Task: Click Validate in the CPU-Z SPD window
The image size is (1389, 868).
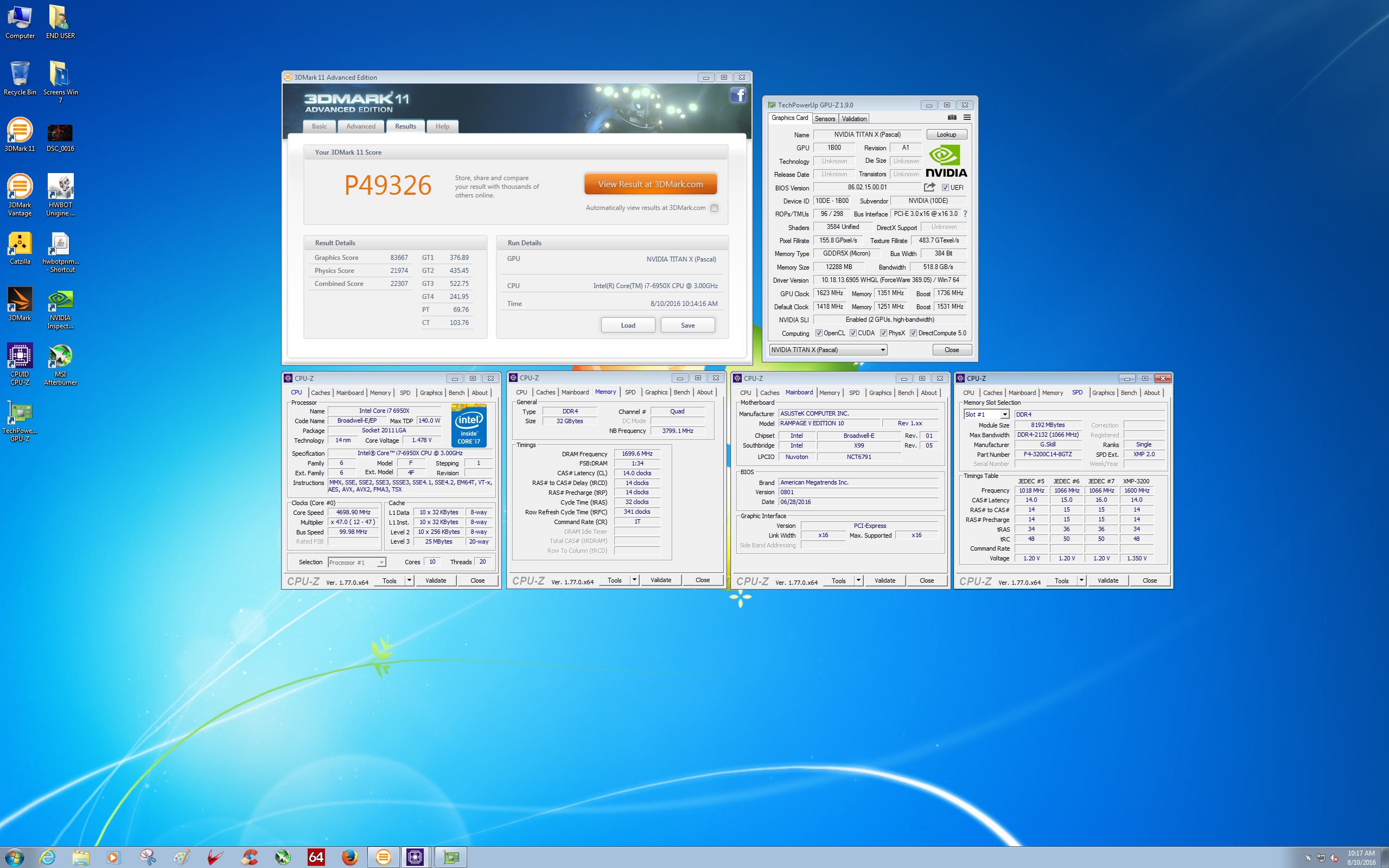Action: [x=1108, y=580]
